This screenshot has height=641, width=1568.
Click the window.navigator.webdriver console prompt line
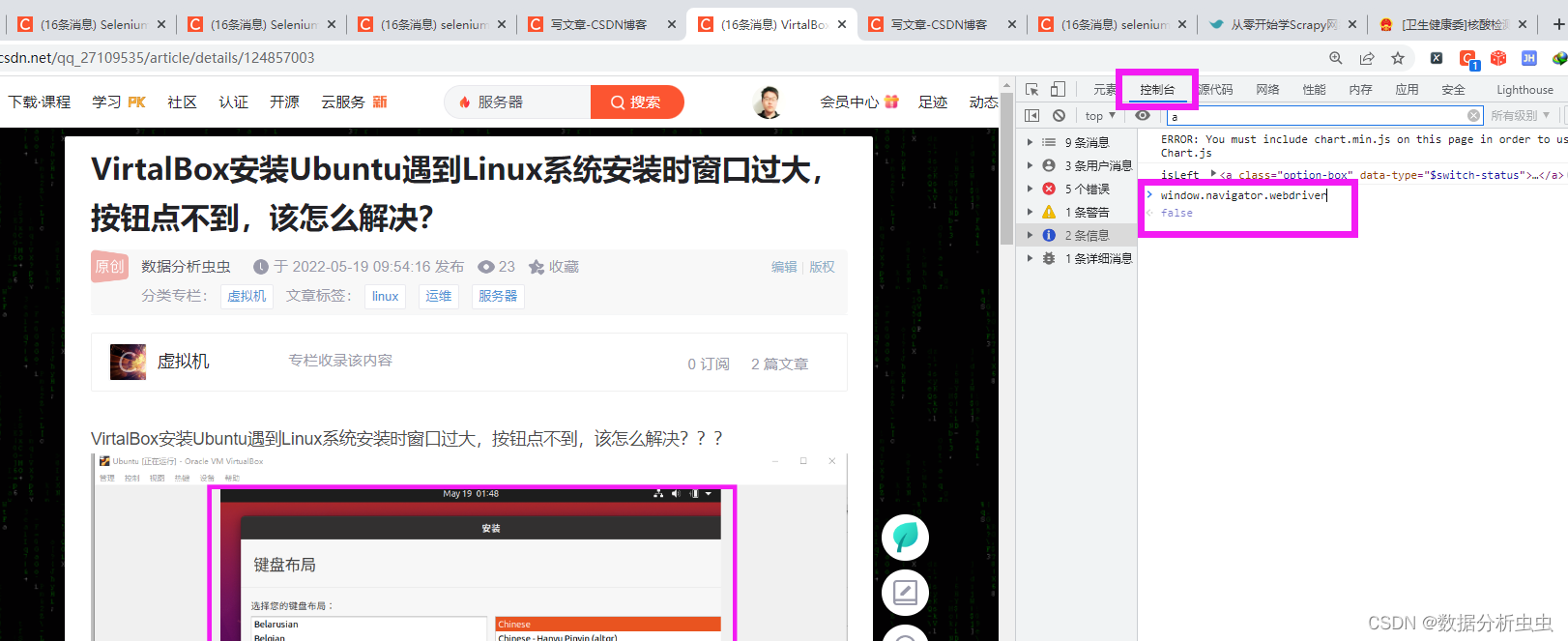(1243, 195)
